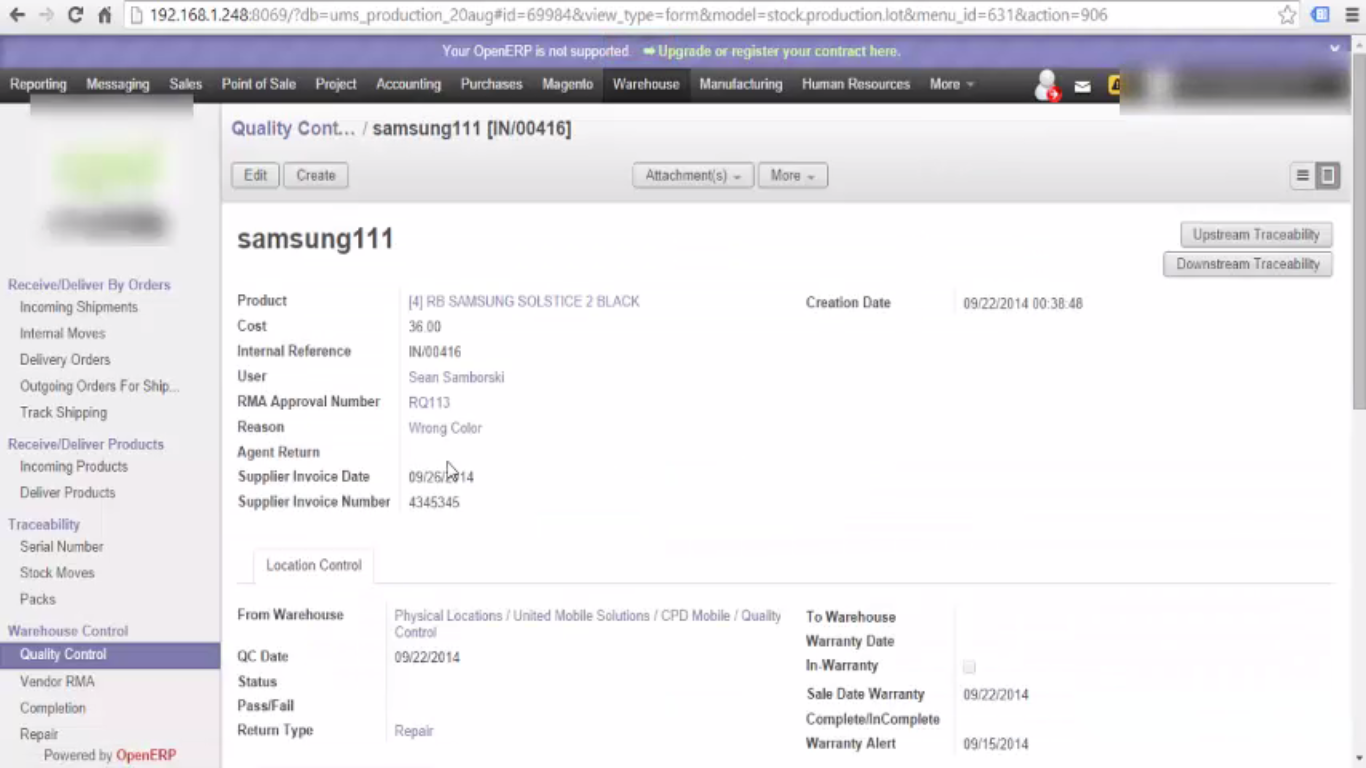Viewport: 1366px width, 768px height.
Task: Open Repair in sidebar
Action: pos(39,734)
